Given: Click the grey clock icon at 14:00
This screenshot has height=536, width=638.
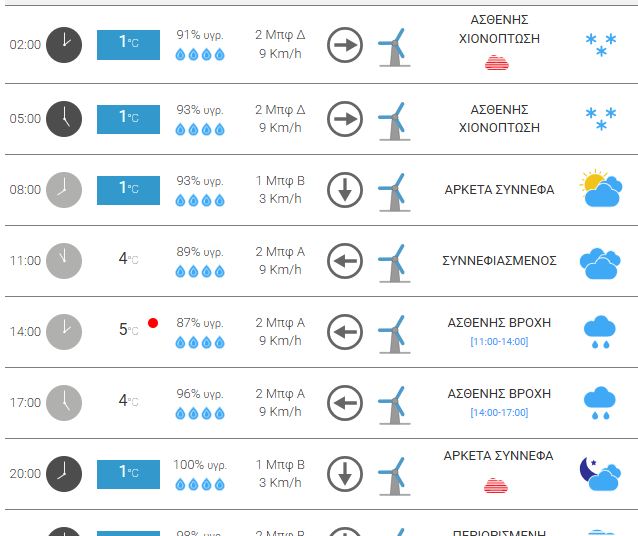Looking at the screenshot, I should [x=64, y=331].
